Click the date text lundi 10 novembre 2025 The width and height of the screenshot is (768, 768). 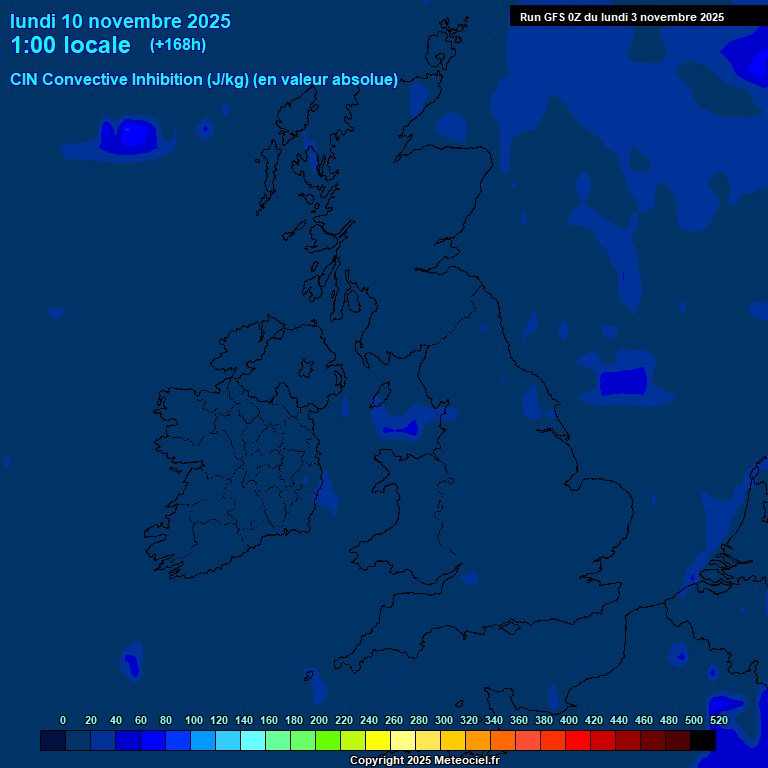(x=120, y=21)
